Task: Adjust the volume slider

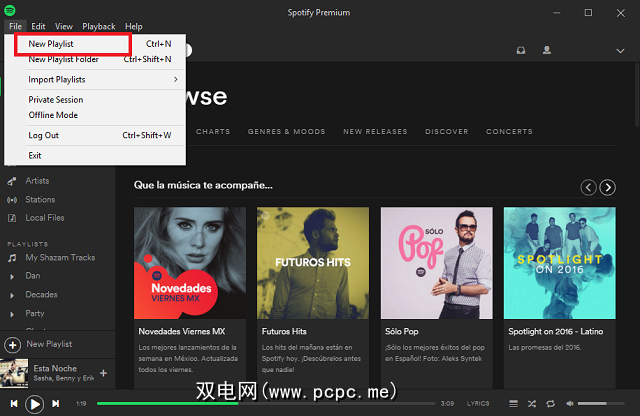Action: (x=601, y=404)
